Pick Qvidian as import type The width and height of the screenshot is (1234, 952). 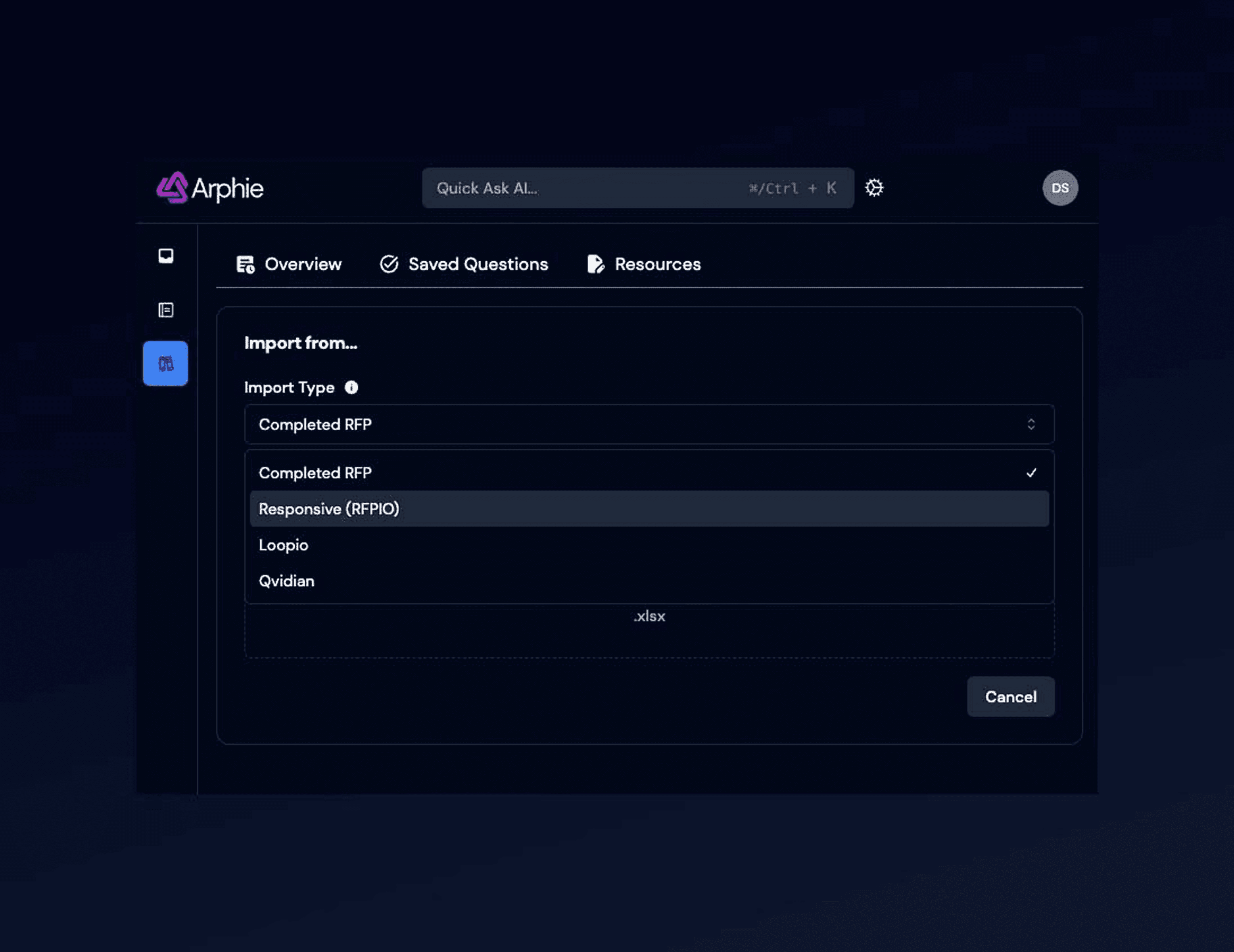coord(286,581)
